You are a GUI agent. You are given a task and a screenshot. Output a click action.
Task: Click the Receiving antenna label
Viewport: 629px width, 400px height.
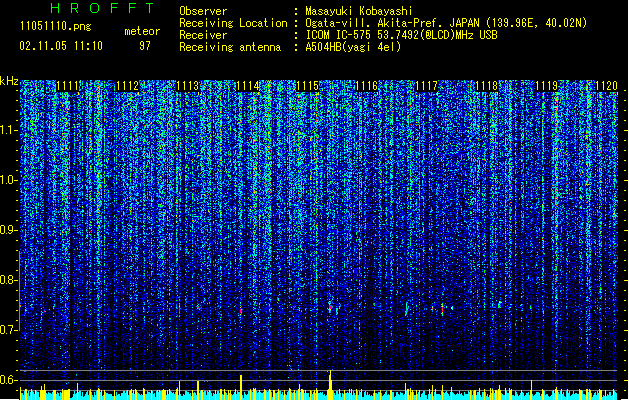(x=230, y=47)
